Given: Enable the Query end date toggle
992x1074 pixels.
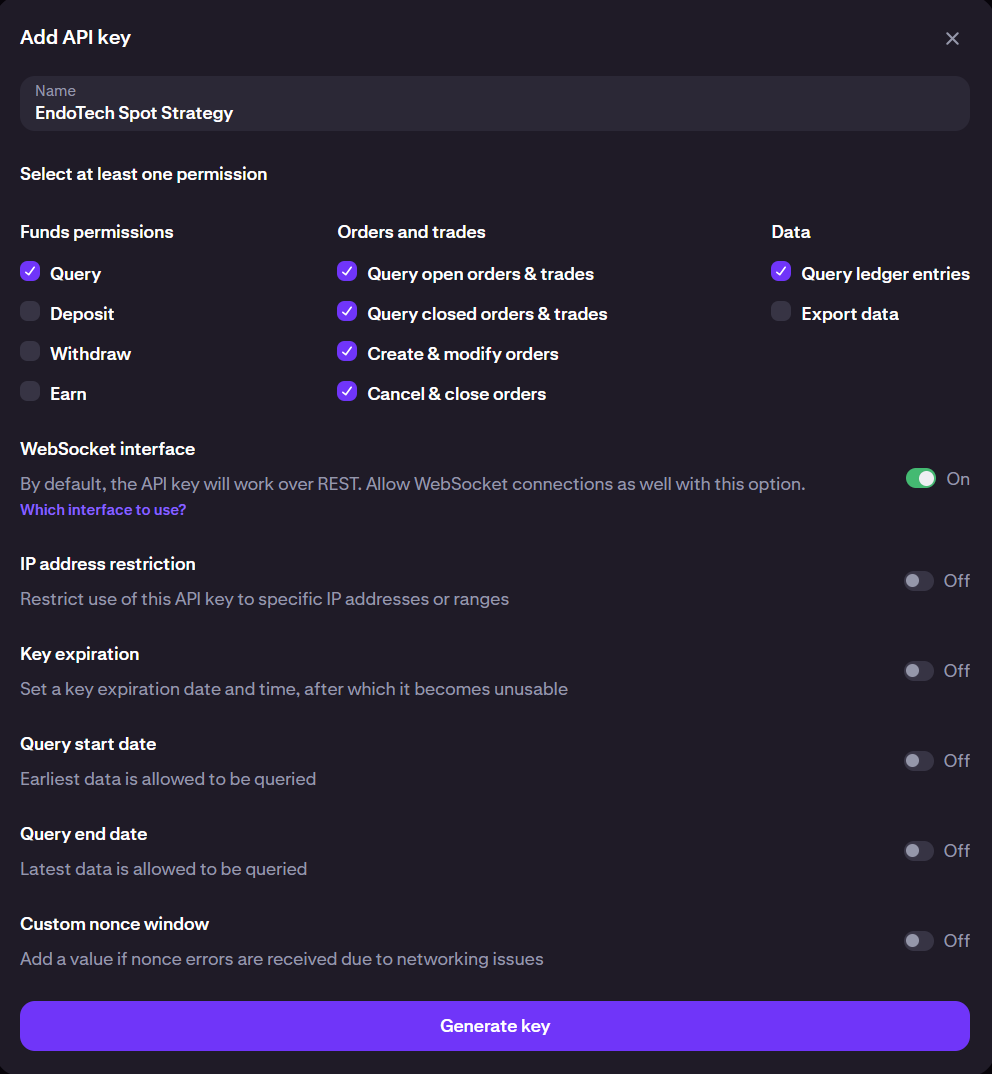Looking at the screenshot, I should coord(918,851).
